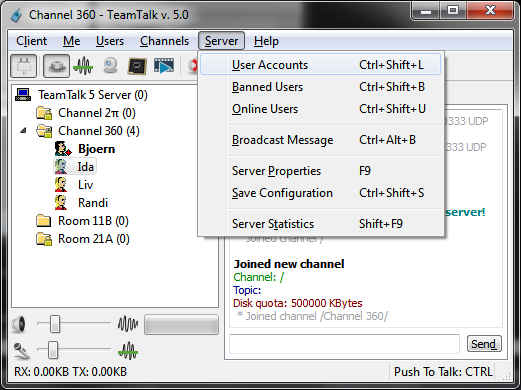Click Bjoern's user avatar icon

point(63,149)
